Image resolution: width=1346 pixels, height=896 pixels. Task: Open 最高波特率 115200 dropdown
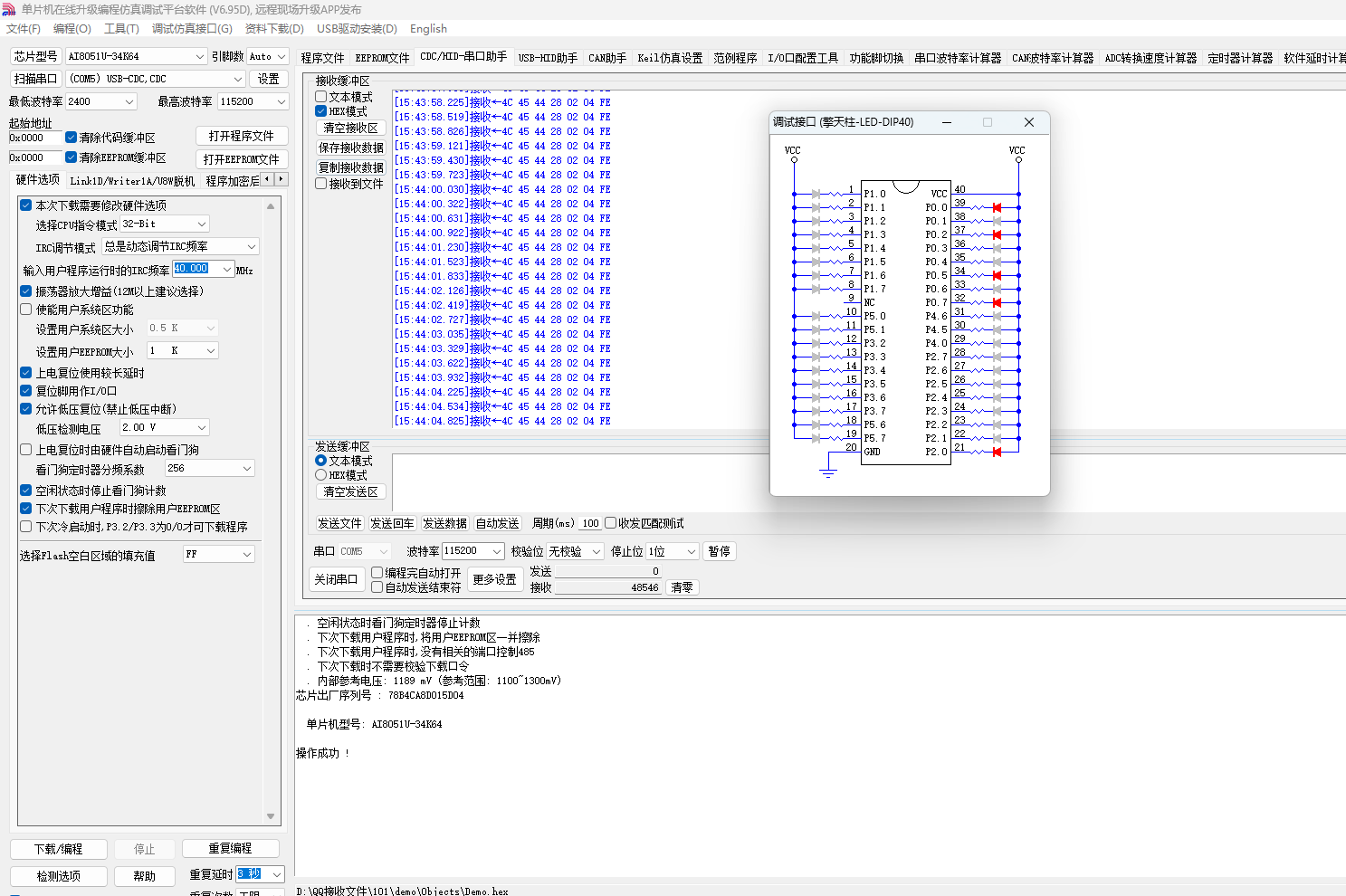click(253, 101)
